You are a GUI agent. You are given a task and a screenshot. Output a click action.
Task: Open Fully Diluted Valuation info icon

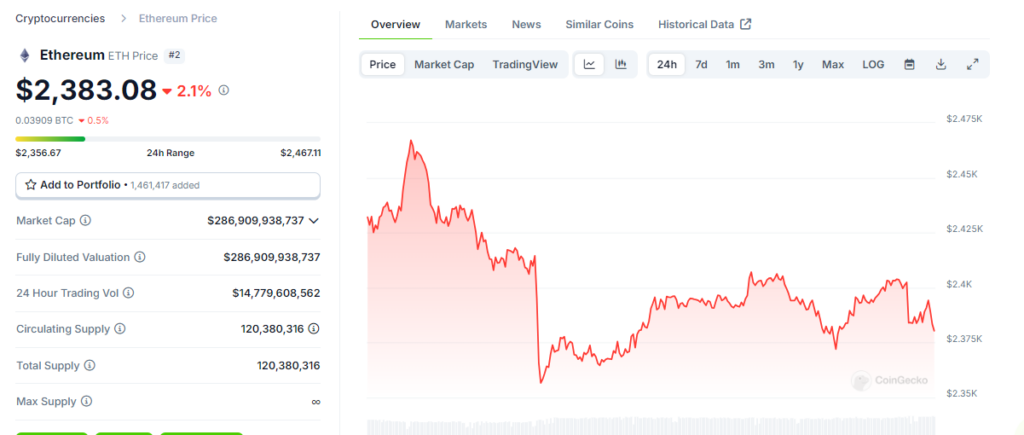click(140, 257)
